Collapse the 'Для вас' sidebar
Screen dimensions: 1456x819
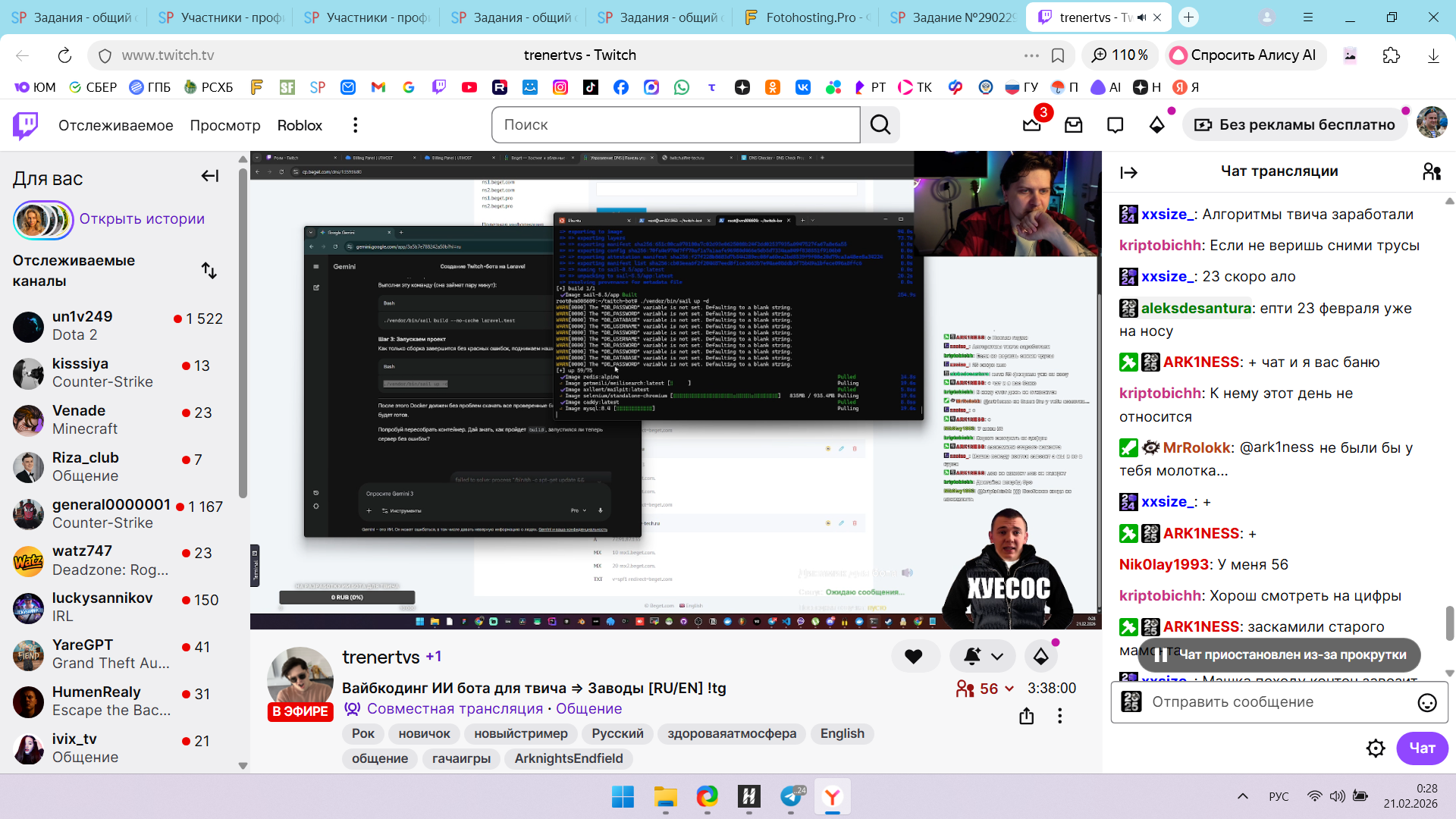pos(210,177)
